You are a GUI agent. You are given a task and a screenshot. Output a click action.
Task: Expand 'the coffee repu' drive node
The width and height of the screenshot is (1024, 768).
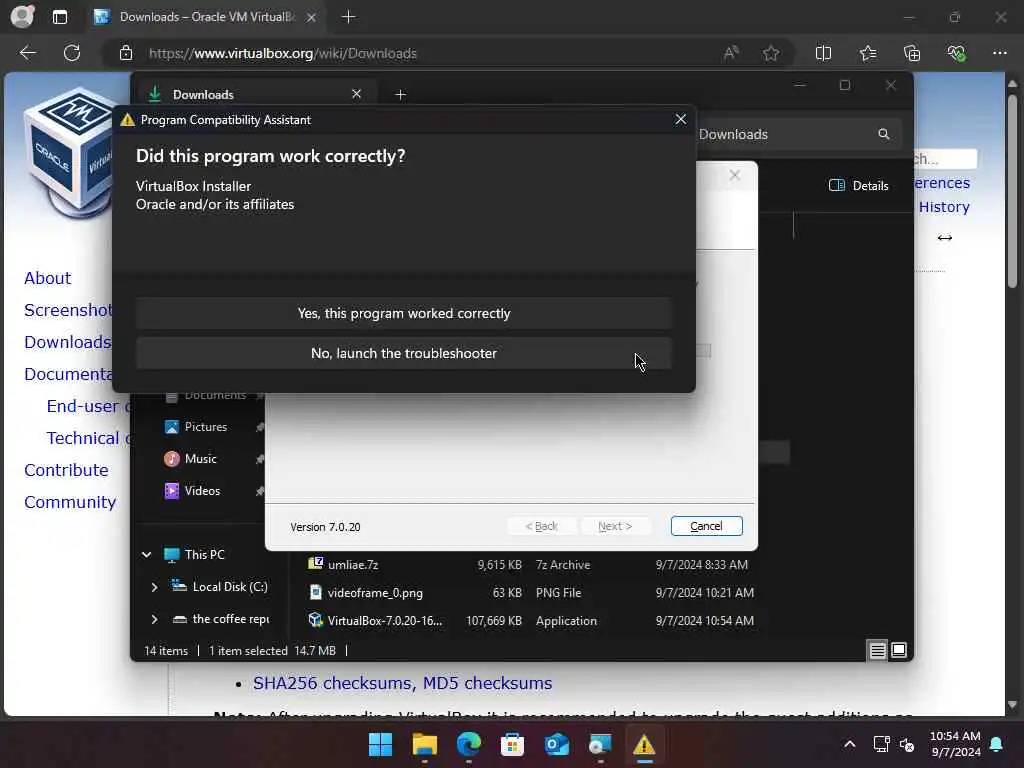pyautogui.click(x=154, y=619)
